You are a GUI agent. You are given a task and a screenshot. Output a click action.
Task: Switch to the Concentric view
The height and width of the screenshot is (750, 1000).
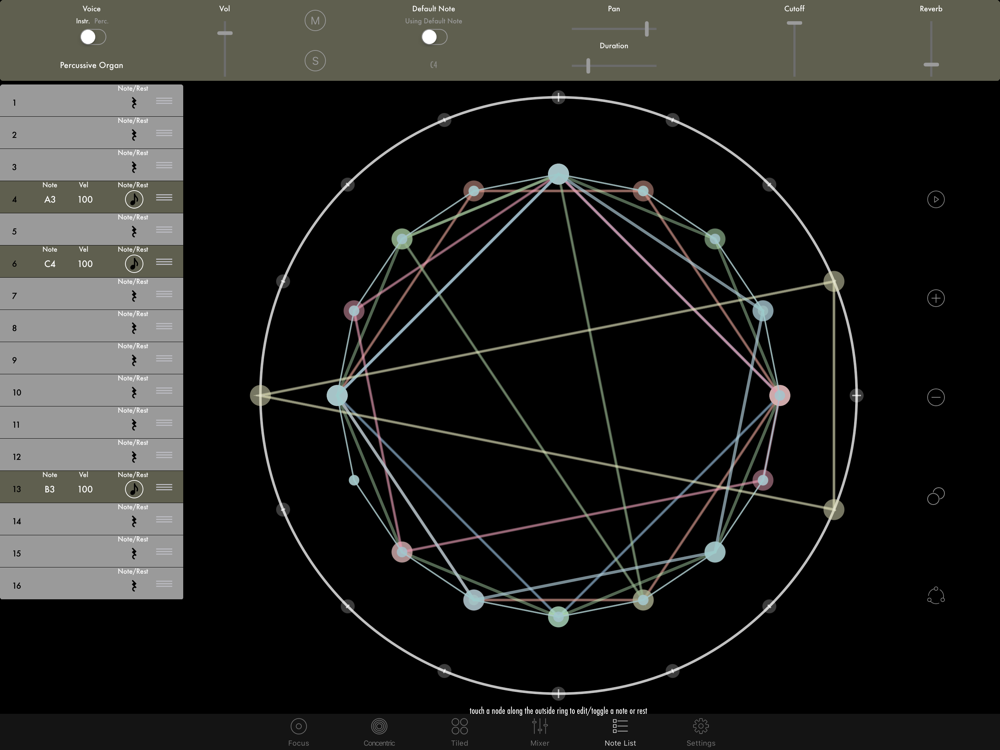point(379,731)
